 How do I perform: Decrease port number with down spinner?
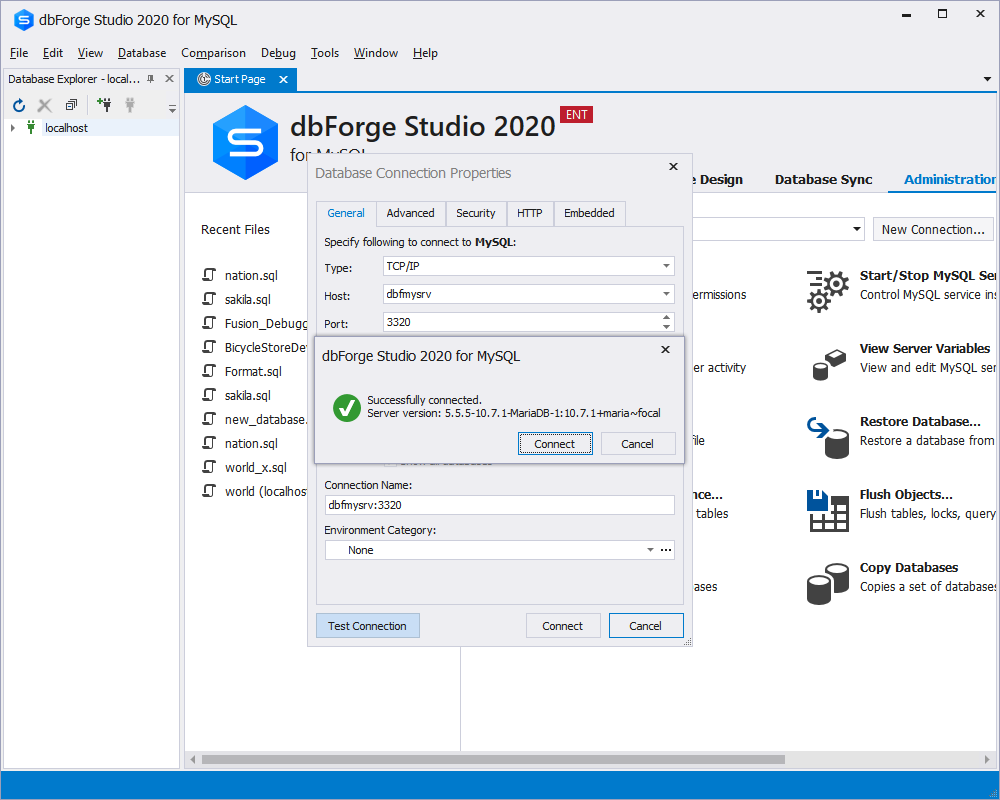tap(666, 327)
